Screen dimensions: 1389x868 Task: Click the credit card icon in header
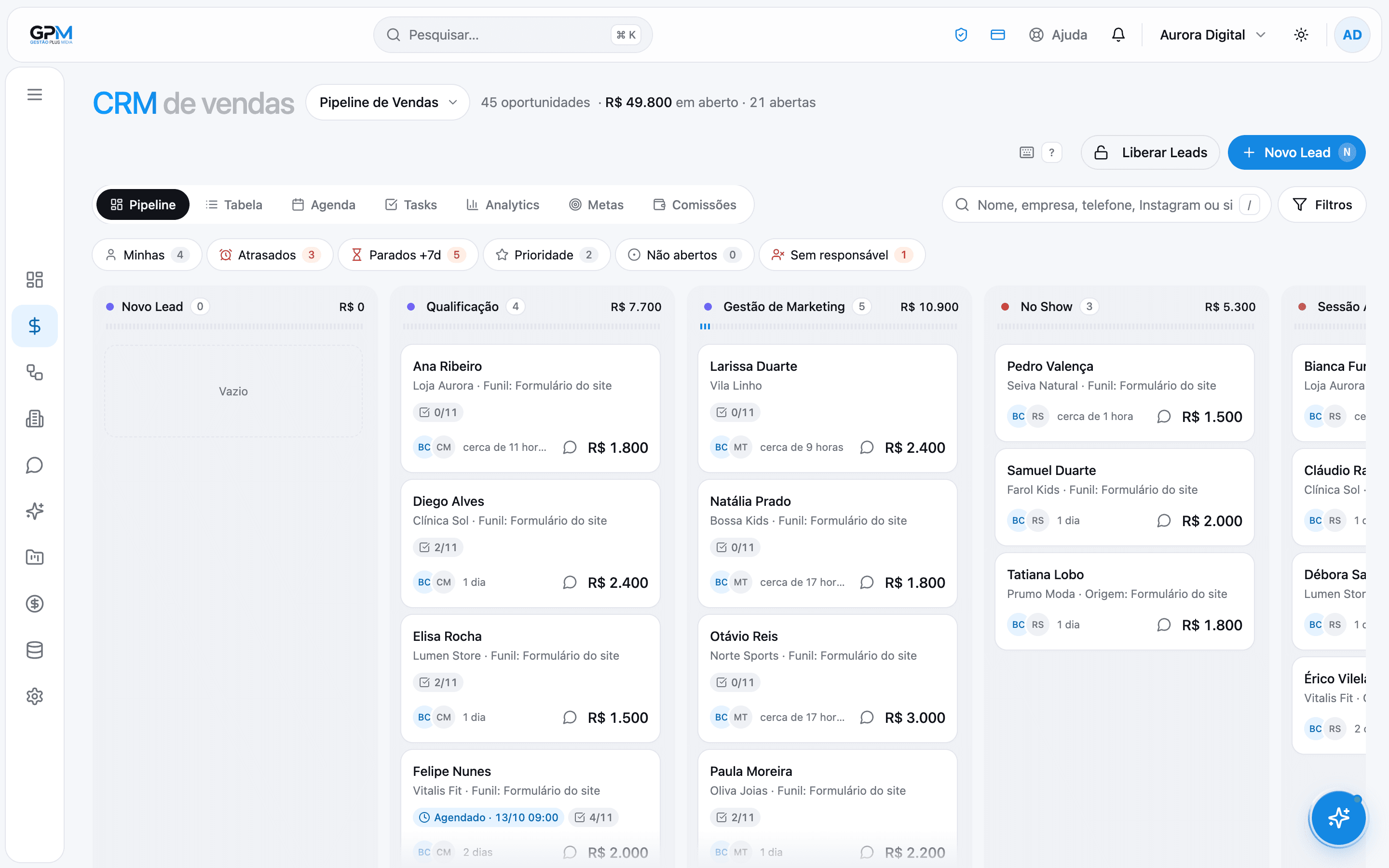[997, 35]
